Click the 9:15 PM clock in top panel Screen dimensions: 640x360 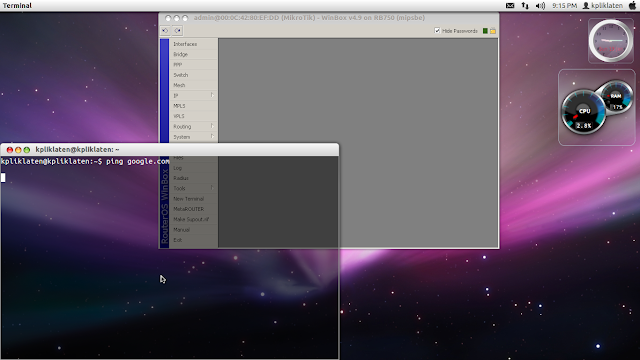564,5
